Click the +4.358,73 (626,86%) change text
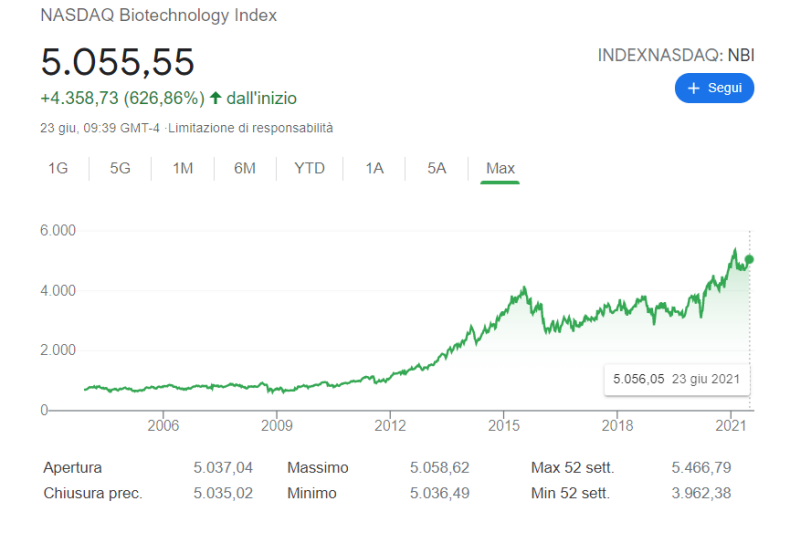 coord(123,98)
